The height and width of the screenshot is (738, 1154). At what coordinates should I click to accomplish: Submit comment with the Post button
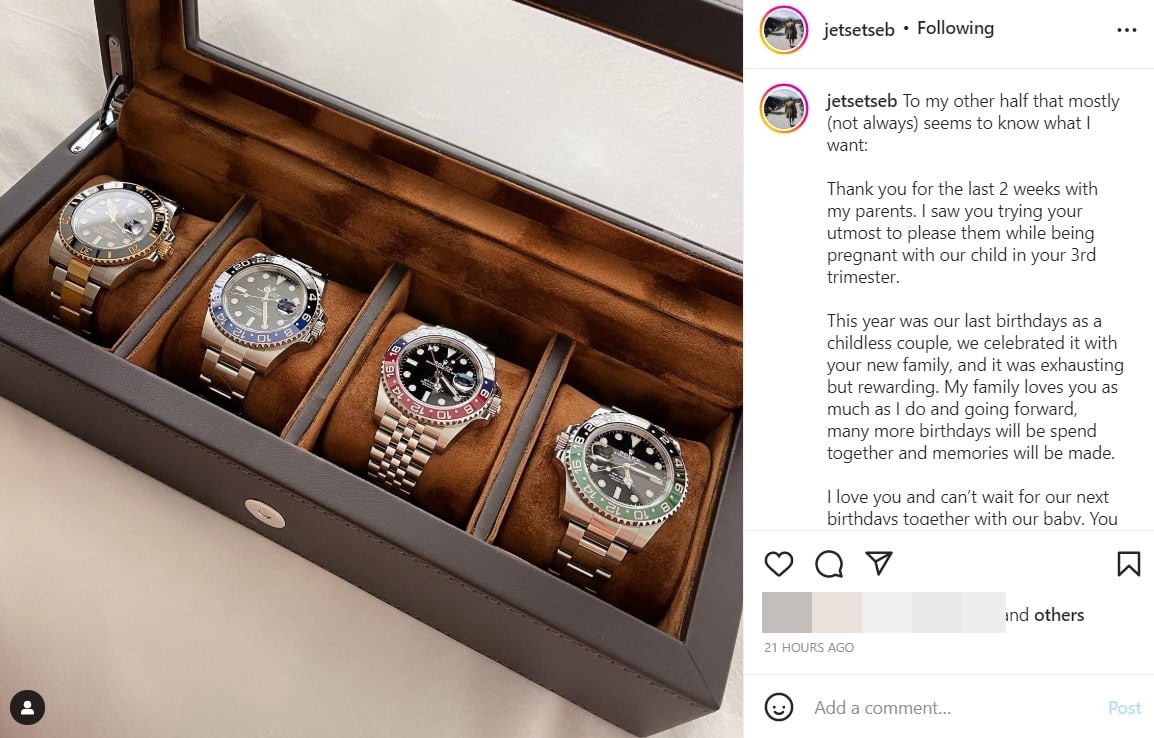[x=1125, y=708]
